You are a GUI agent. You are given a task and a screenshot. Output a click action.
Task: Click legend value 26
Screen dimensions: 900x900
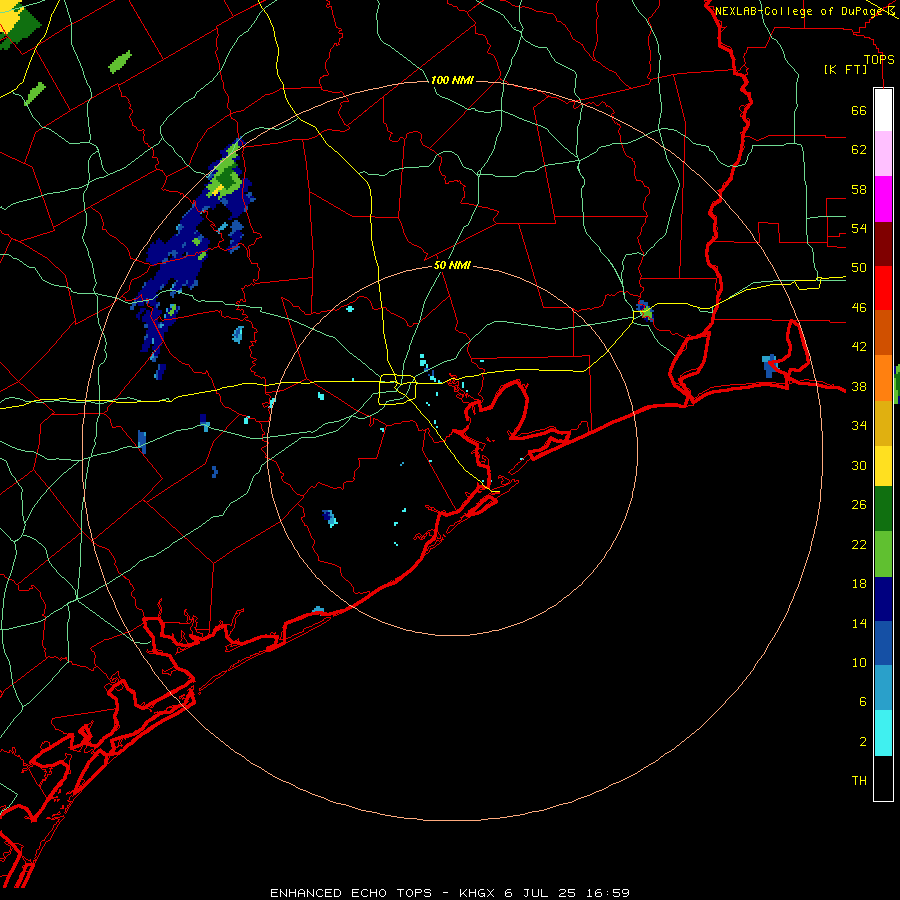859,505
